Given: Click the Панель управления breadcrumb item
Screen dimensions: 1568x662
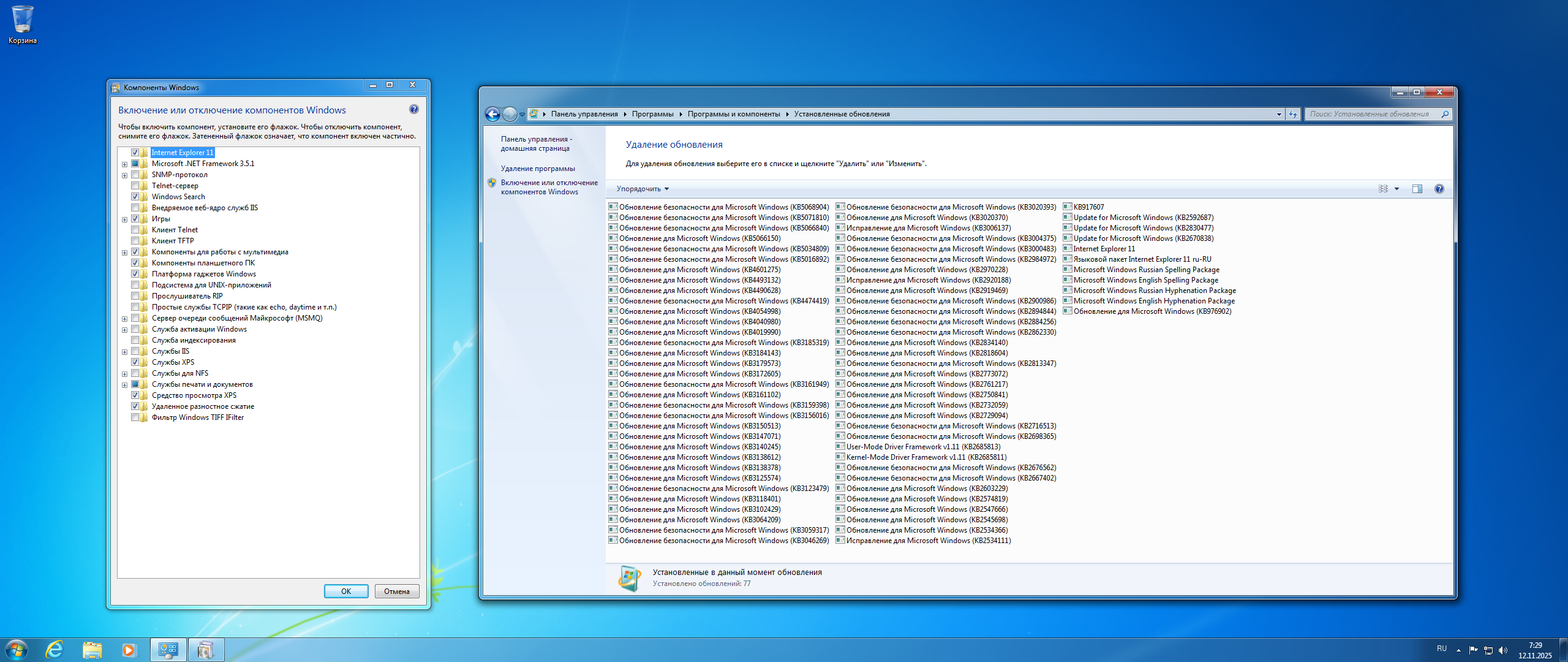Looking at the screenshot, I should (584, 114).
